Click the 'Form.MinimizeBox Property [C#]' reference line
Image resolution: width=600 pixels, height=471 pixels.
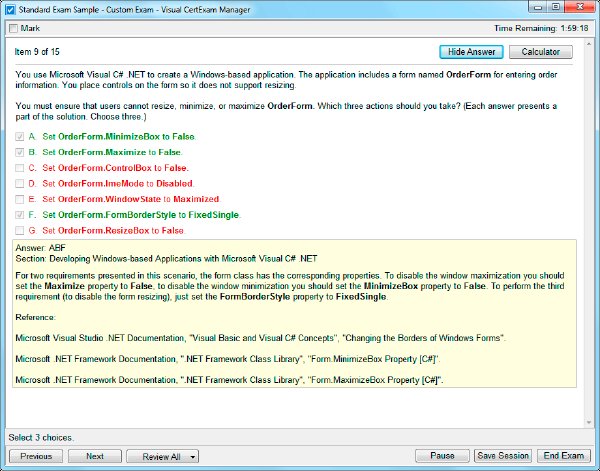pos(228,359)
